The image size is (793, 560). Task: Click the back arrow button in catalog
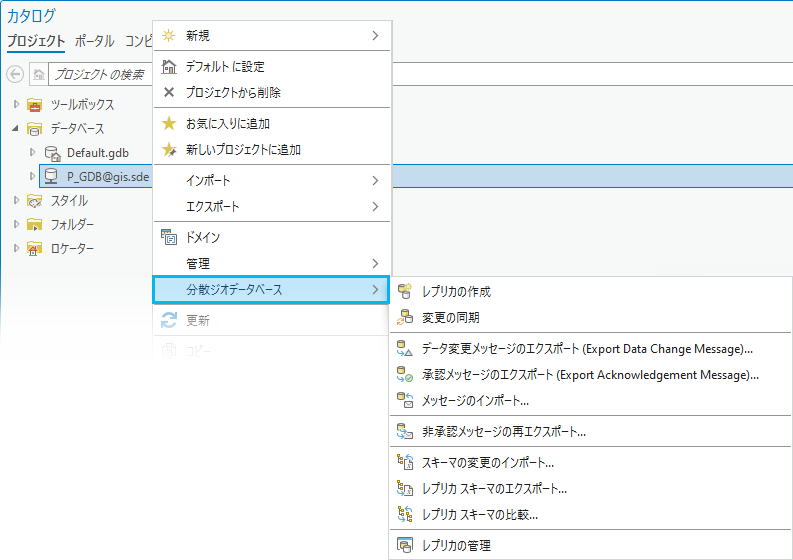tap(15, 74)
